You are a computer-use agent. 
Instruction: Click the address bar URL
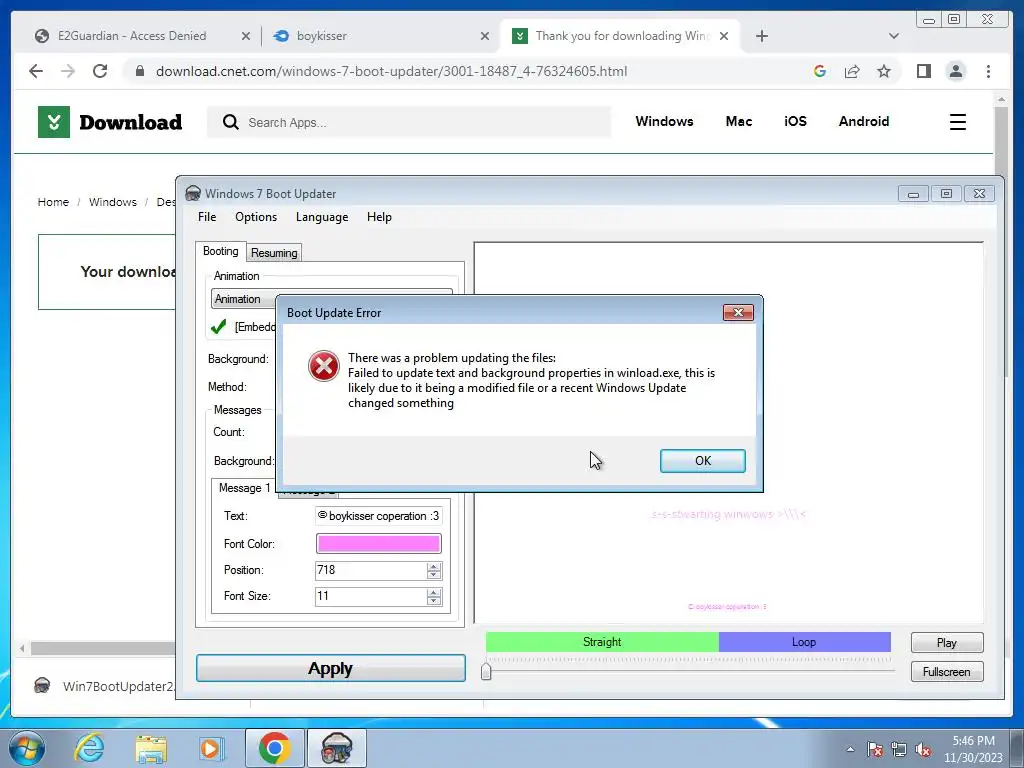coord(391,71)
